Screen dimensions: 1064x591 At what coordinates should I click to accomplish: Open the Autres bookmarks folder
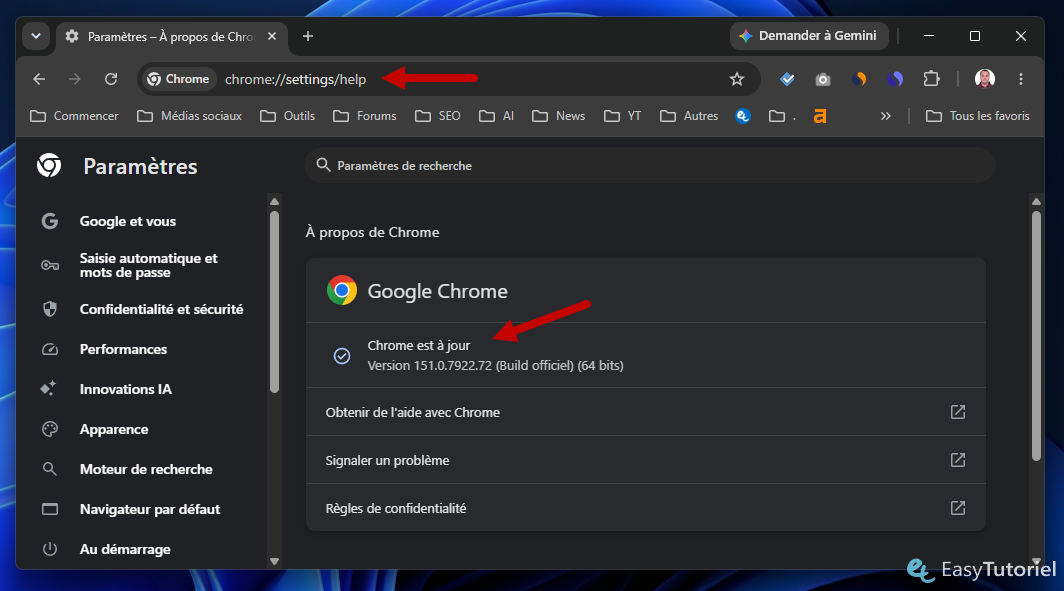point(689,116)
